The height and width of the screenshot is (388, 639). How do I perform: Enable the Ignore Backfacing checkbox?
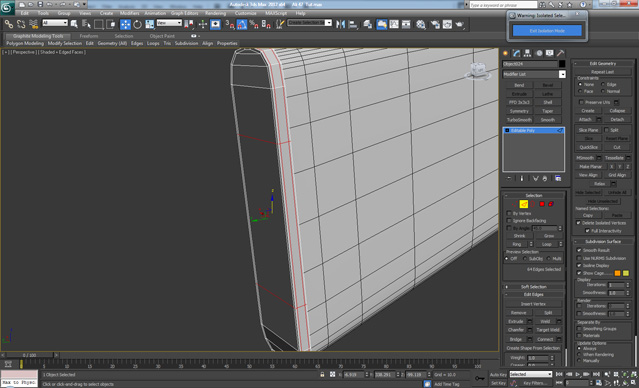pos(509,220)
